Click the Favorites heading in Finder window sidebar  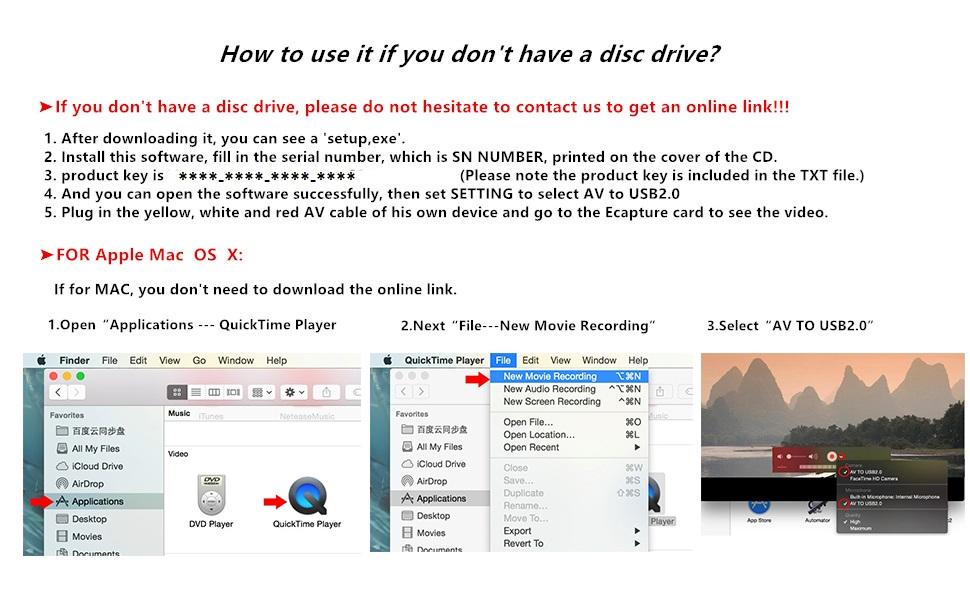(67, 415)
